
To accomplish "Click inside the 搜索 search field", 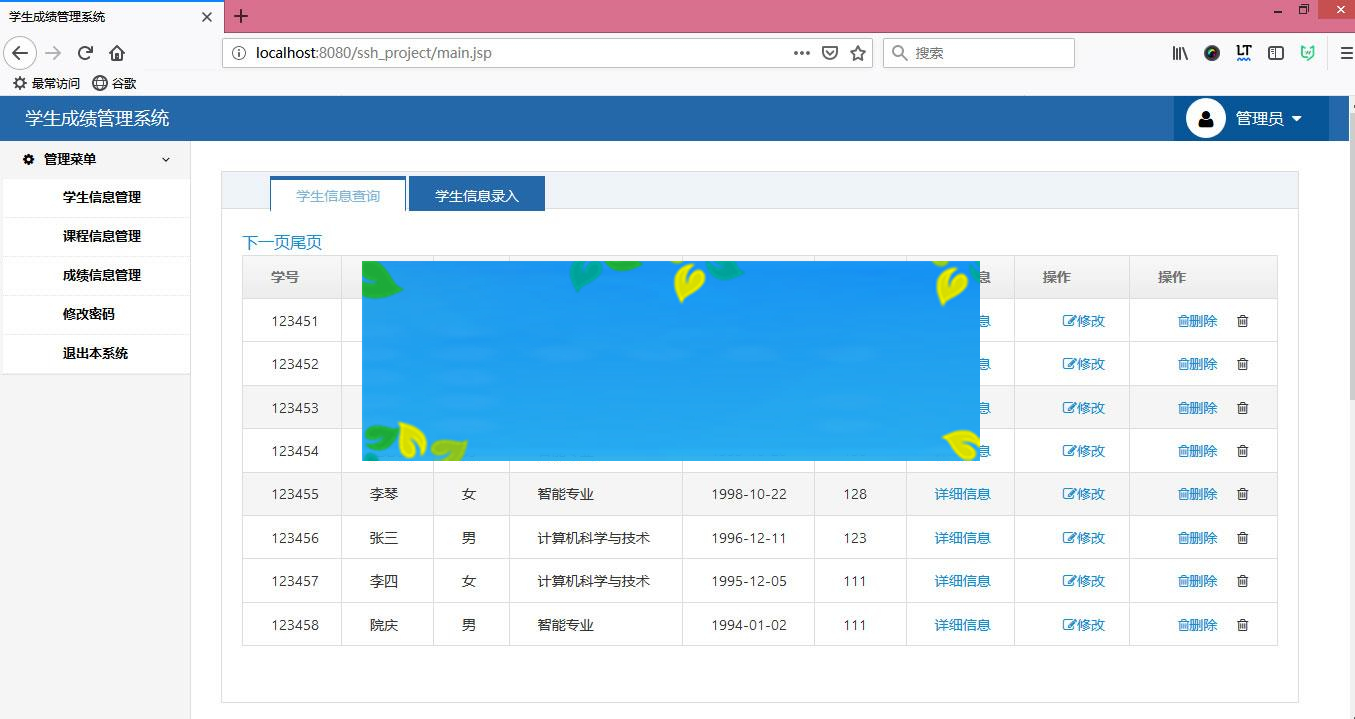I will click(980, 52).
